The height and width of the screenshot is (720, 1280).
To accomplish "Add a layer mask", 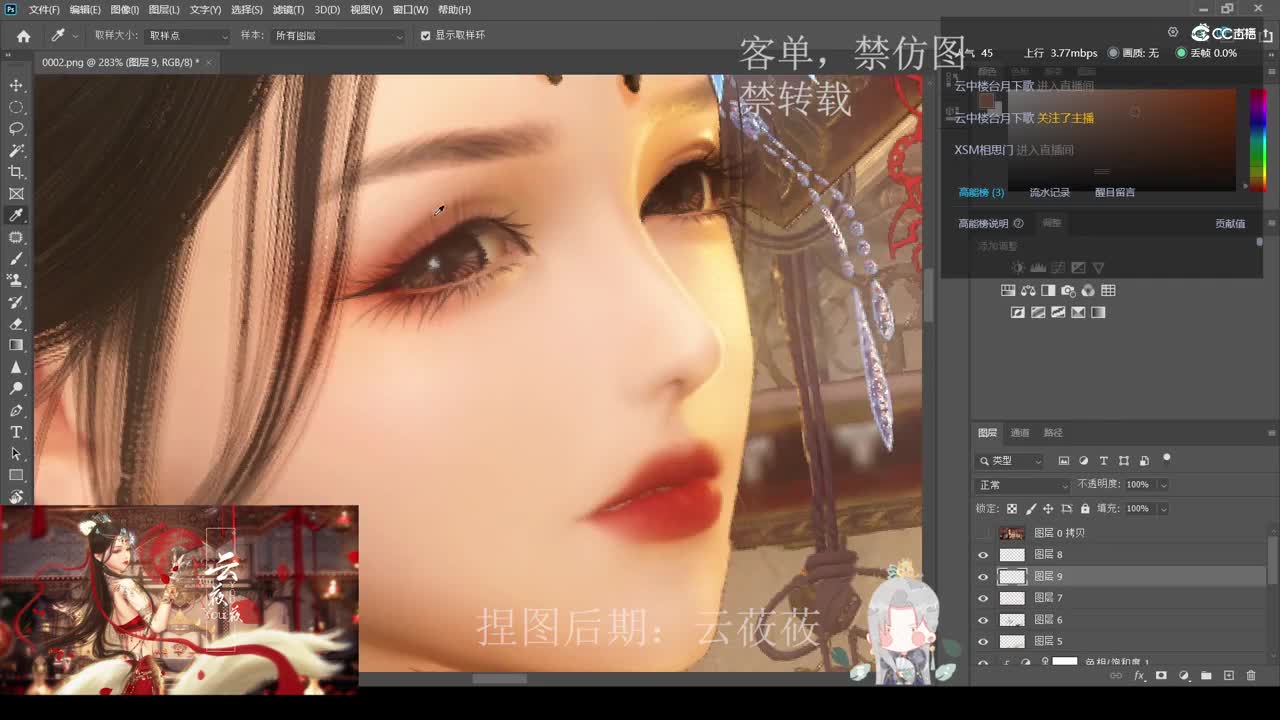I will point(1161,676).
